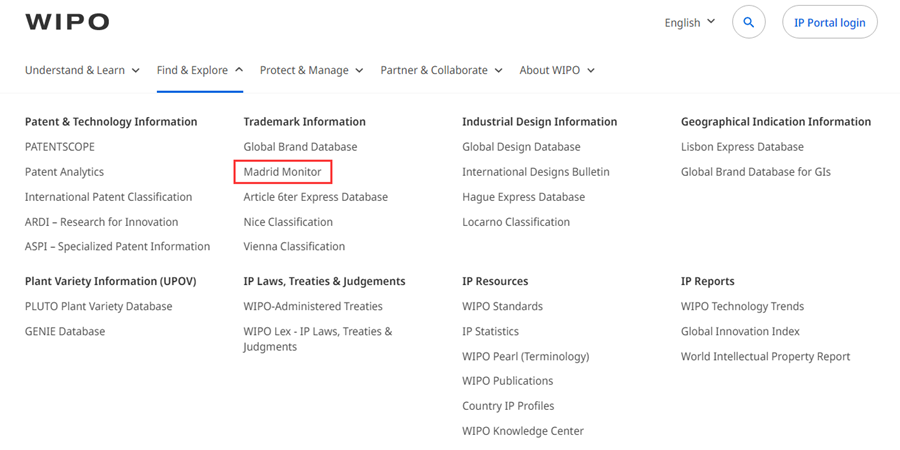Open WIPO Standards link
The image size is (900, 450).
coord(502,307)
